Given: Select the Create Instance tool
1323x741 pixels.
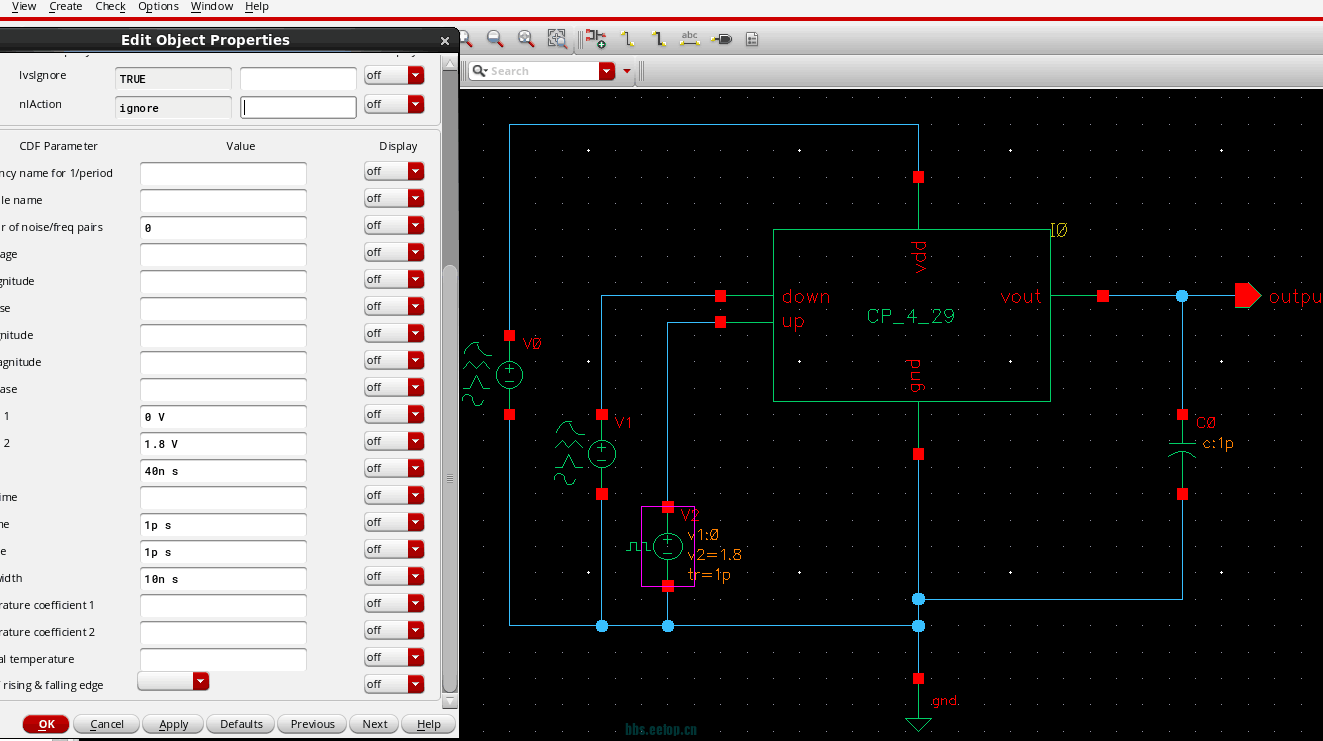Looking at the screenshot, I should [596, 39].
